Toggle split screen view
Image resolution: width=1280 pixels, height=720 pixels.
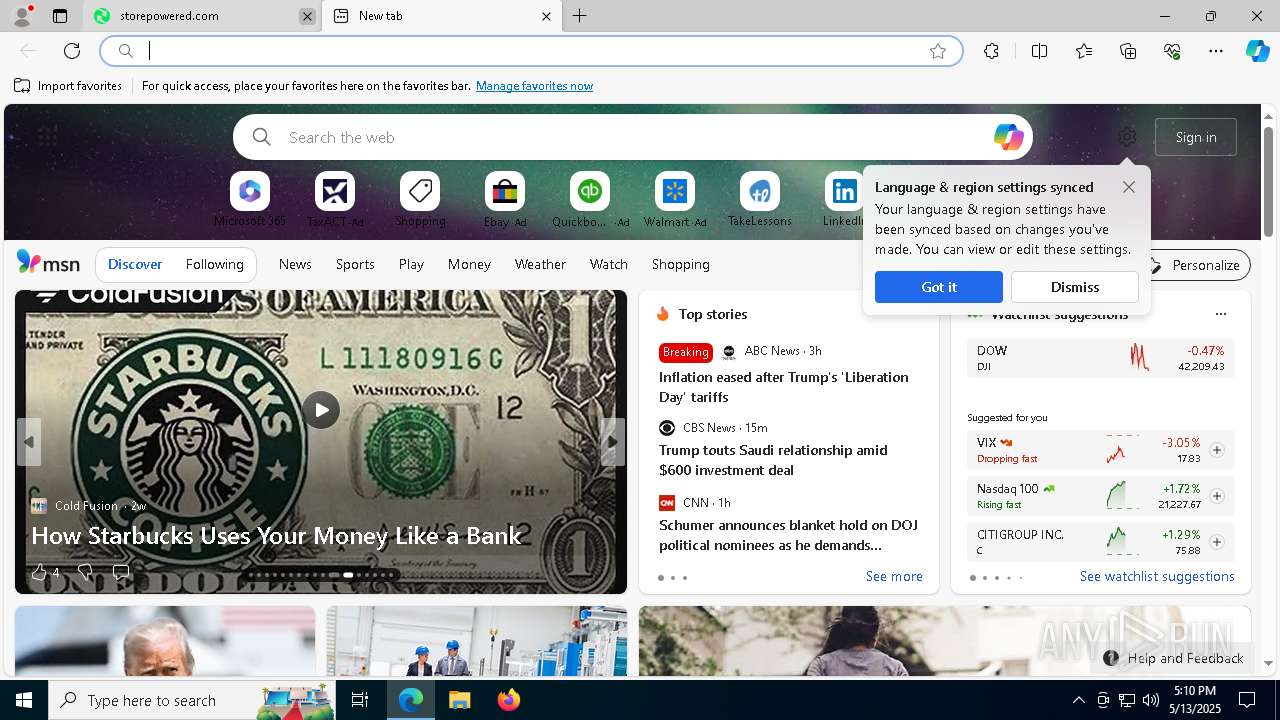pos(1039,51)
